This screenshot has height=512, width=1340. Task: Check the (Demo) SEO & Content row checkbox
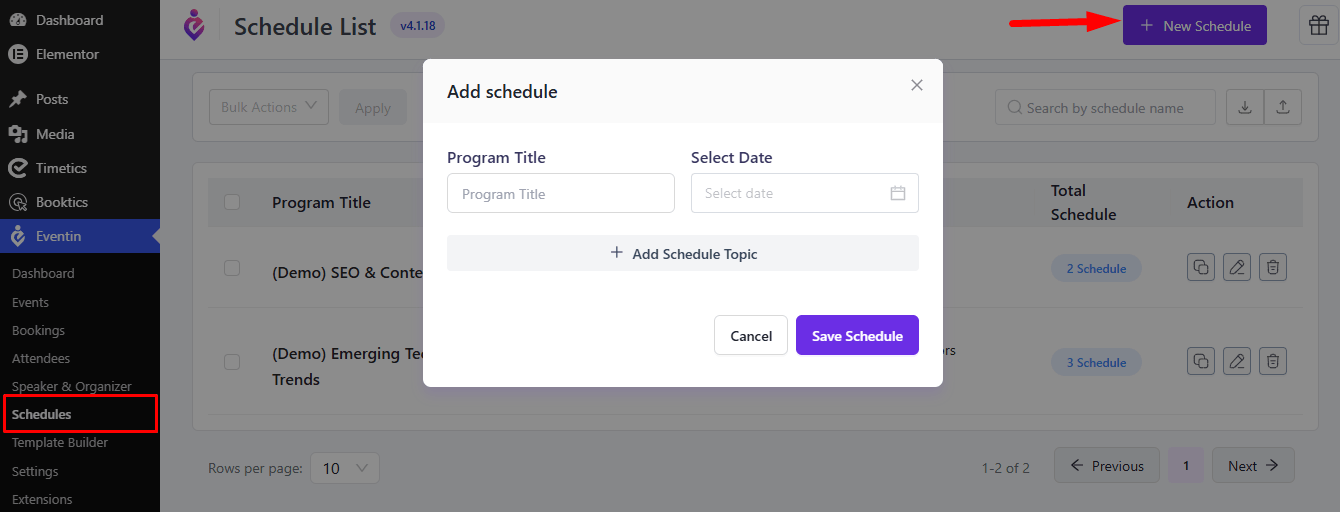[232, 268]
